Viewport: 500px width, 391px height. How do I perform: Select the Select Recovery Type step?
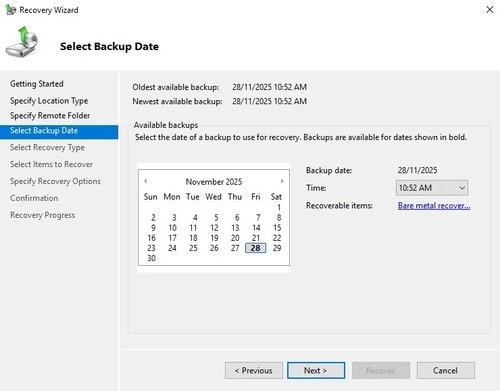click(47, 147)
